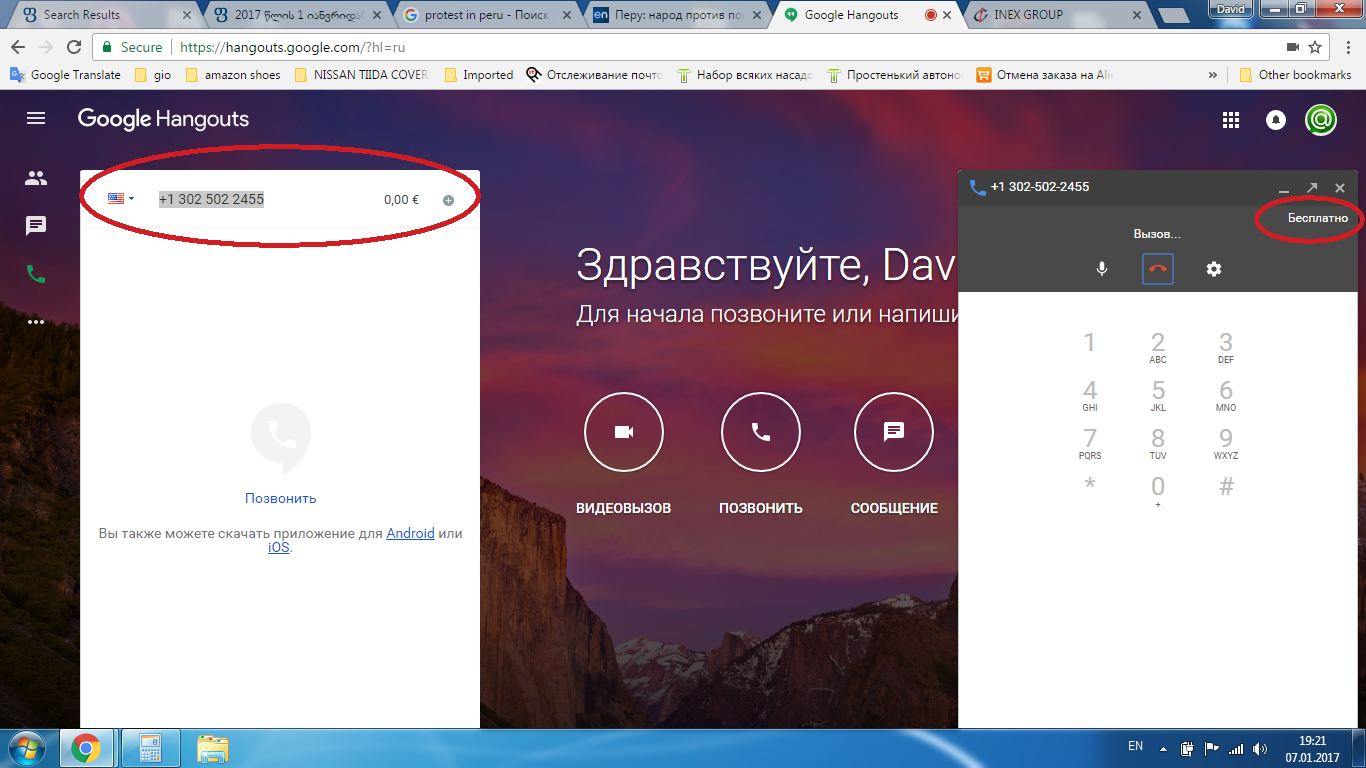Dial digit 1 on keypad
1366x768 pixels.
click(x=1090, y=345)
